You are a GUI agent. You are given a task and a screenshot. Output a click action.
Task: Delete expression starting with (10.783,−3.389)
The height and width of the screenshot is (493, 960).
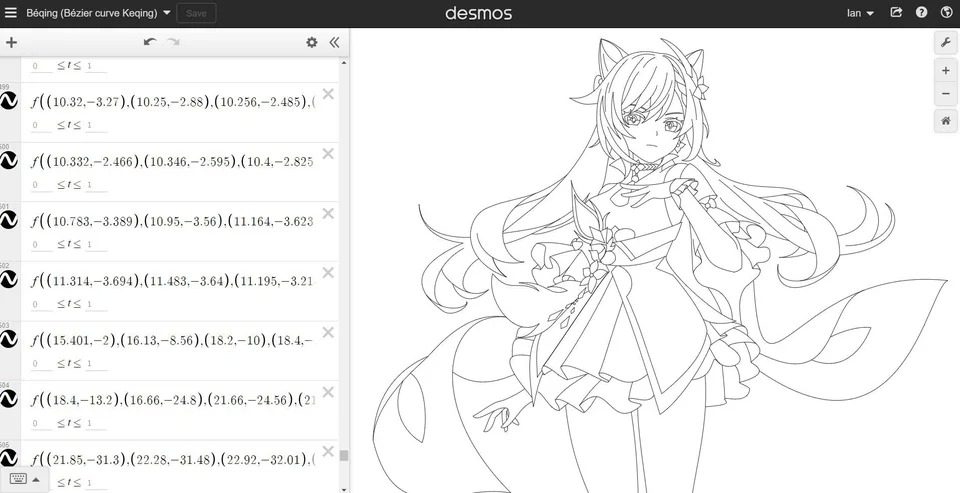click(x=328, y=214)
